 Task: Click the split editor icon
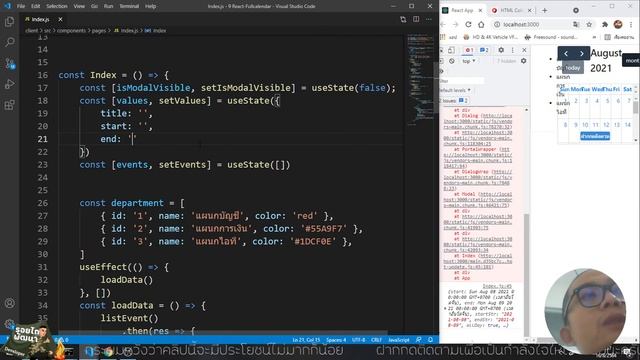pos(416,19)
